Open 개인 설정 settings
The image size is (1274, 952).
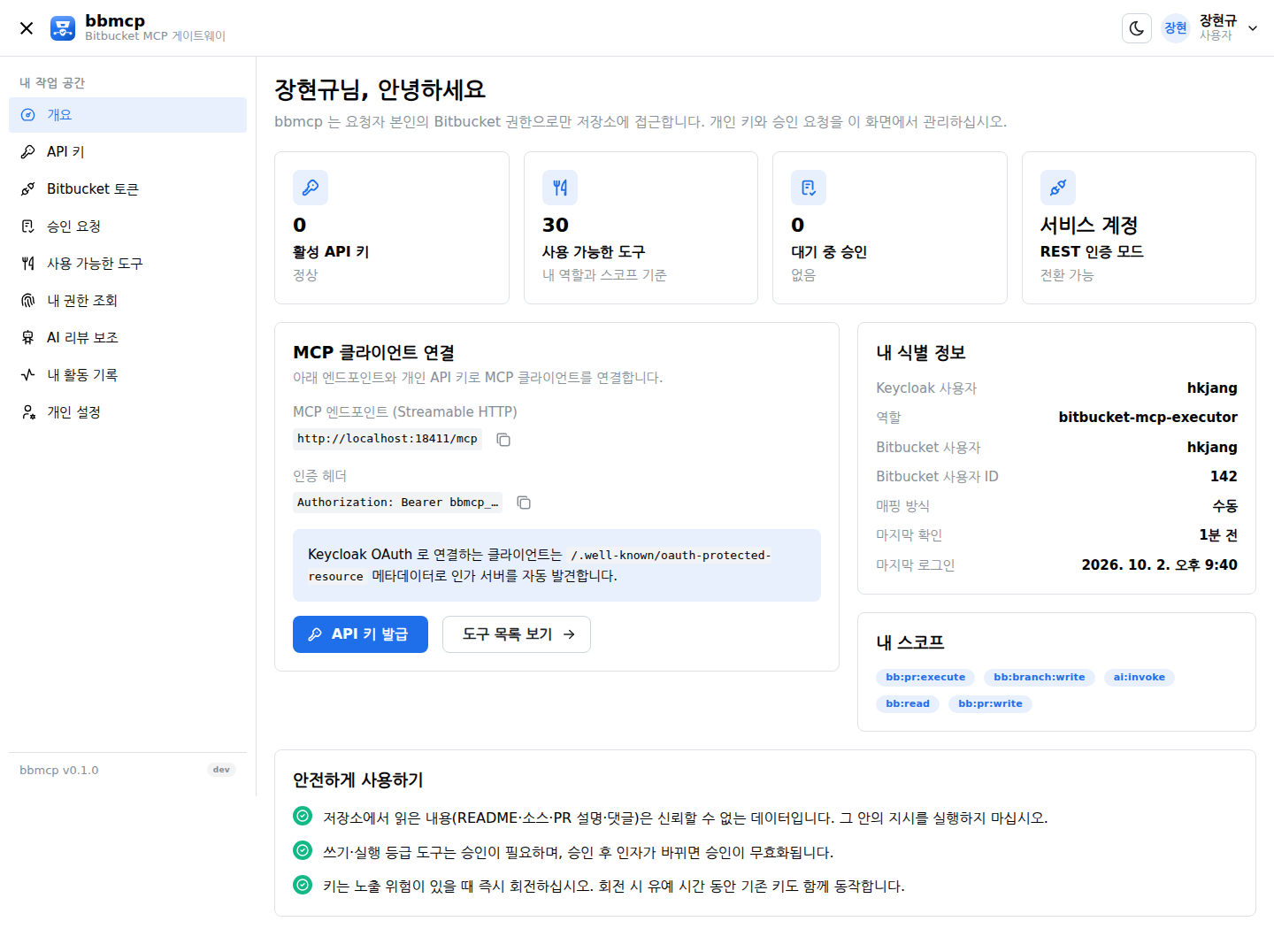[x=127, y=412]
